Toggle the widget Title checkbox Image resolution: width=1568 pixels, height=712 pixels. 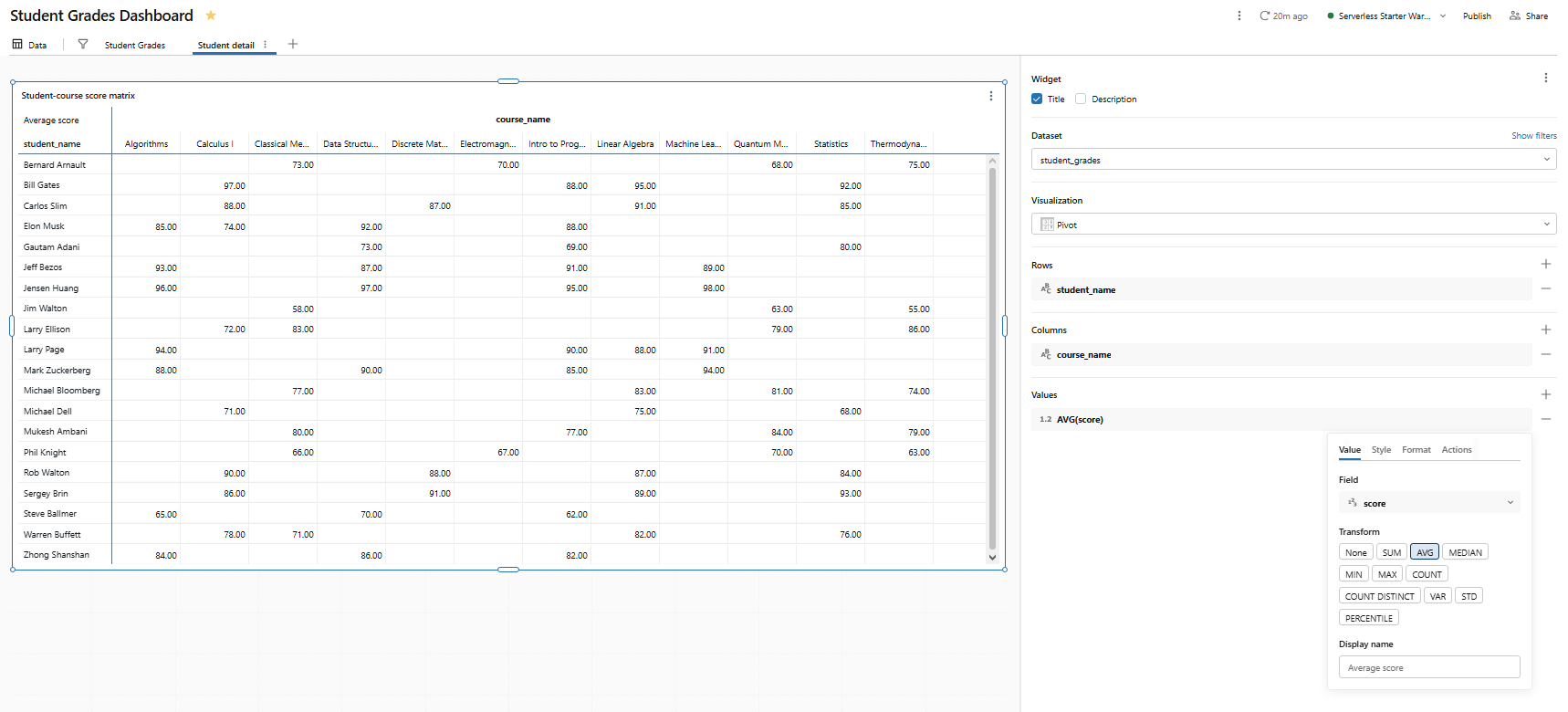click(1037, 99)
